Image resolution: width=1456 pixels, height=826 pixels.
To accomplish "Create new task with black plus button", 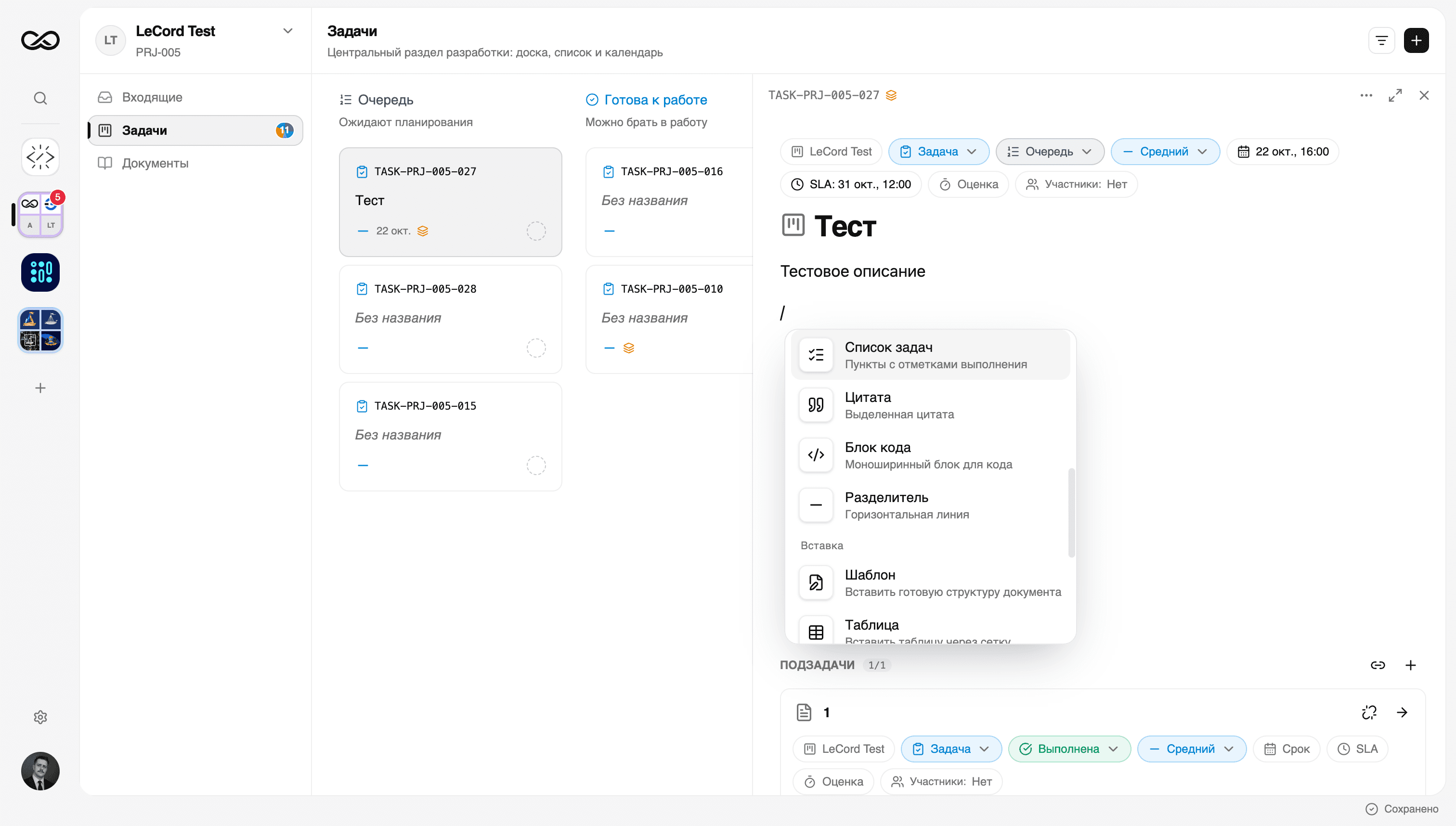I will click(x=1417, y=40).
